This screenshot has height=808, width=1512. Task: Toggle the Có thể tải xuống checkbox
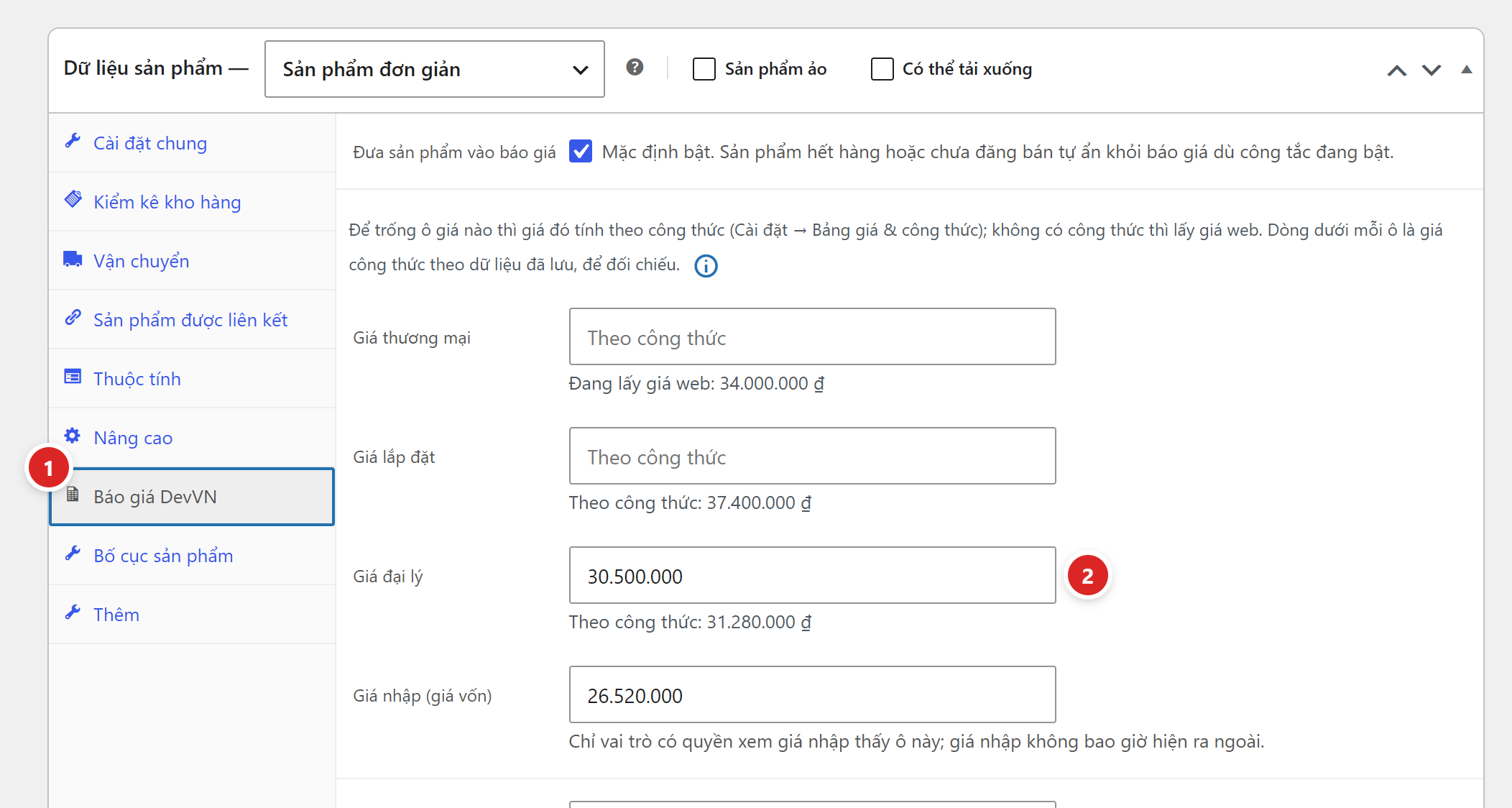[882, 69]
